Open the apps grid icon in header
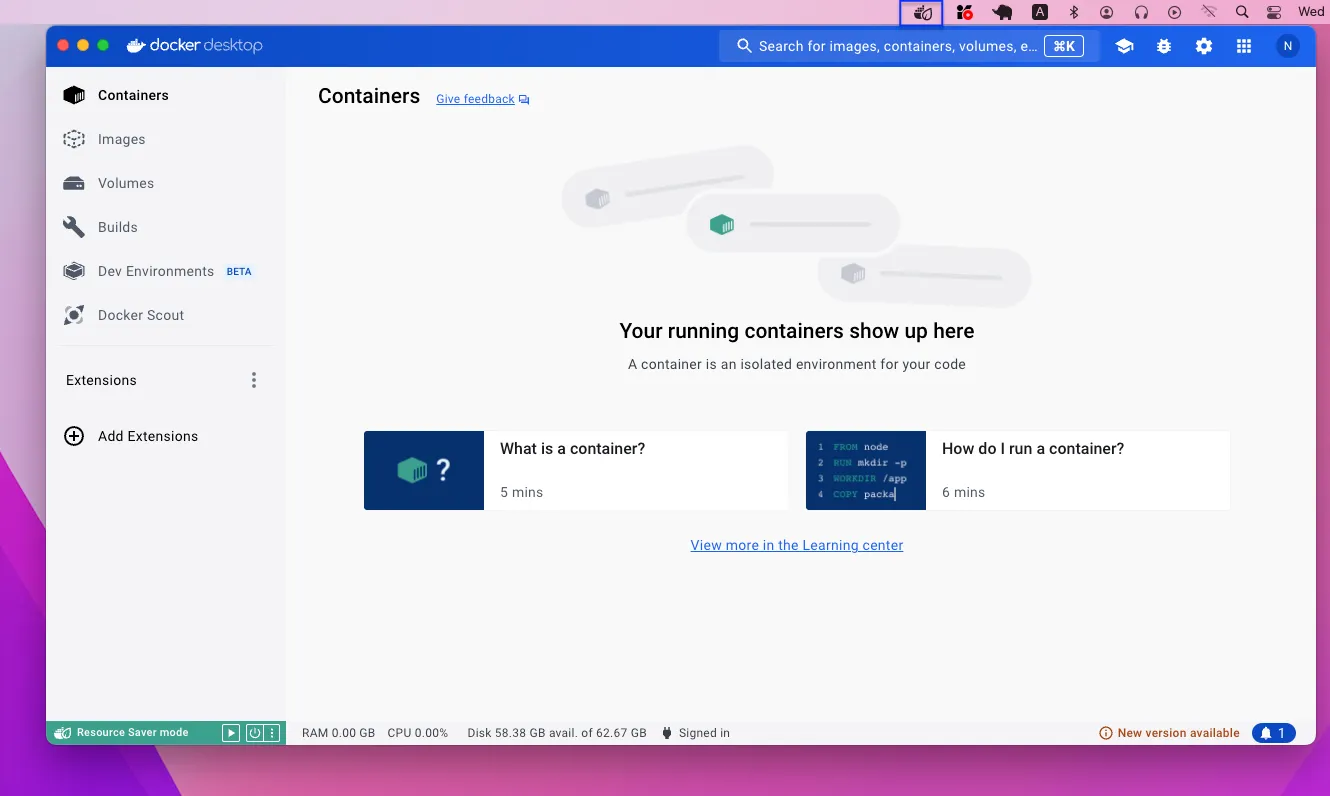 tap(1244, 46)
